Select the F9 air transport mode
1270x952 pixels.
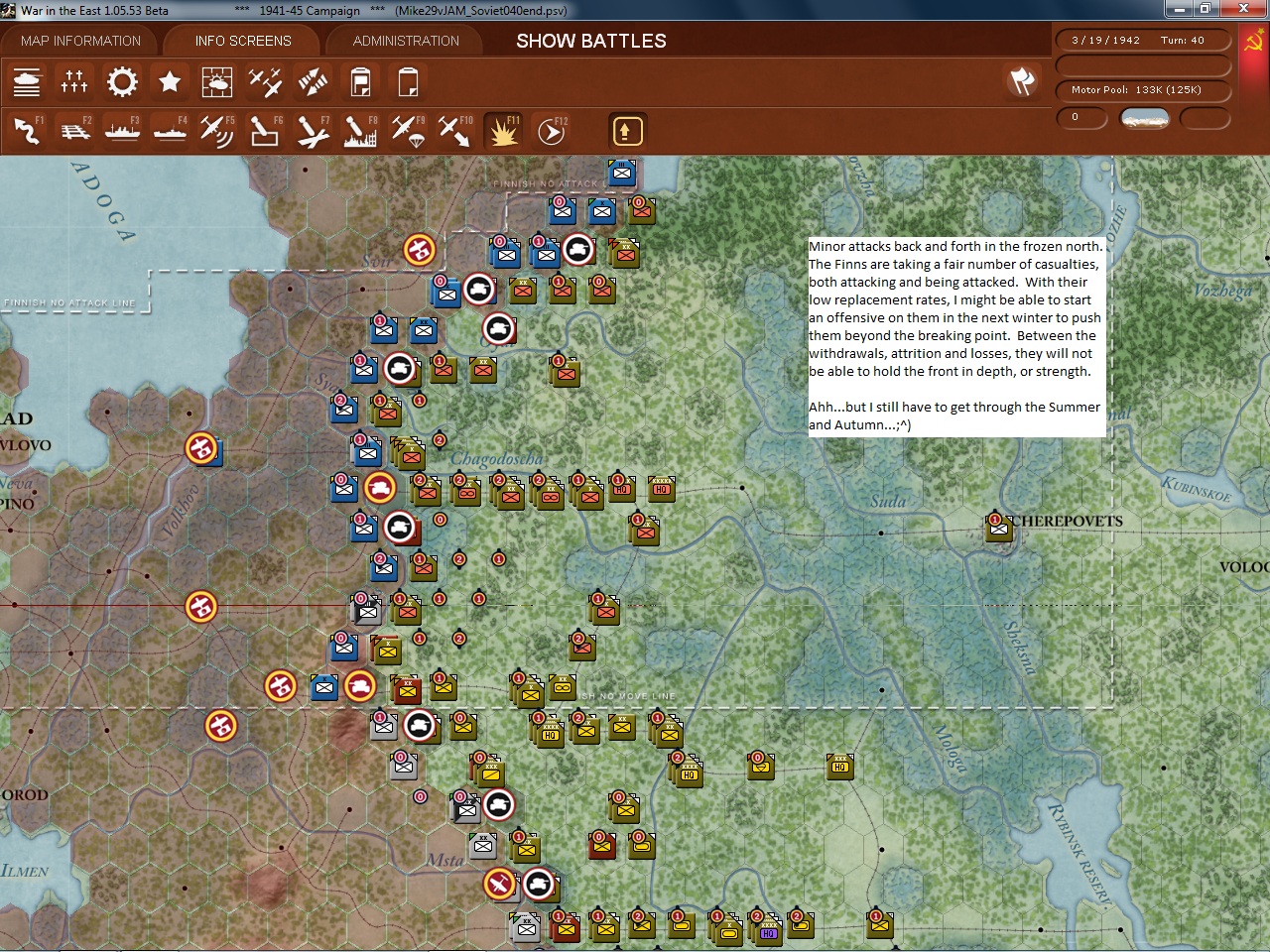[x=408, y=131]
